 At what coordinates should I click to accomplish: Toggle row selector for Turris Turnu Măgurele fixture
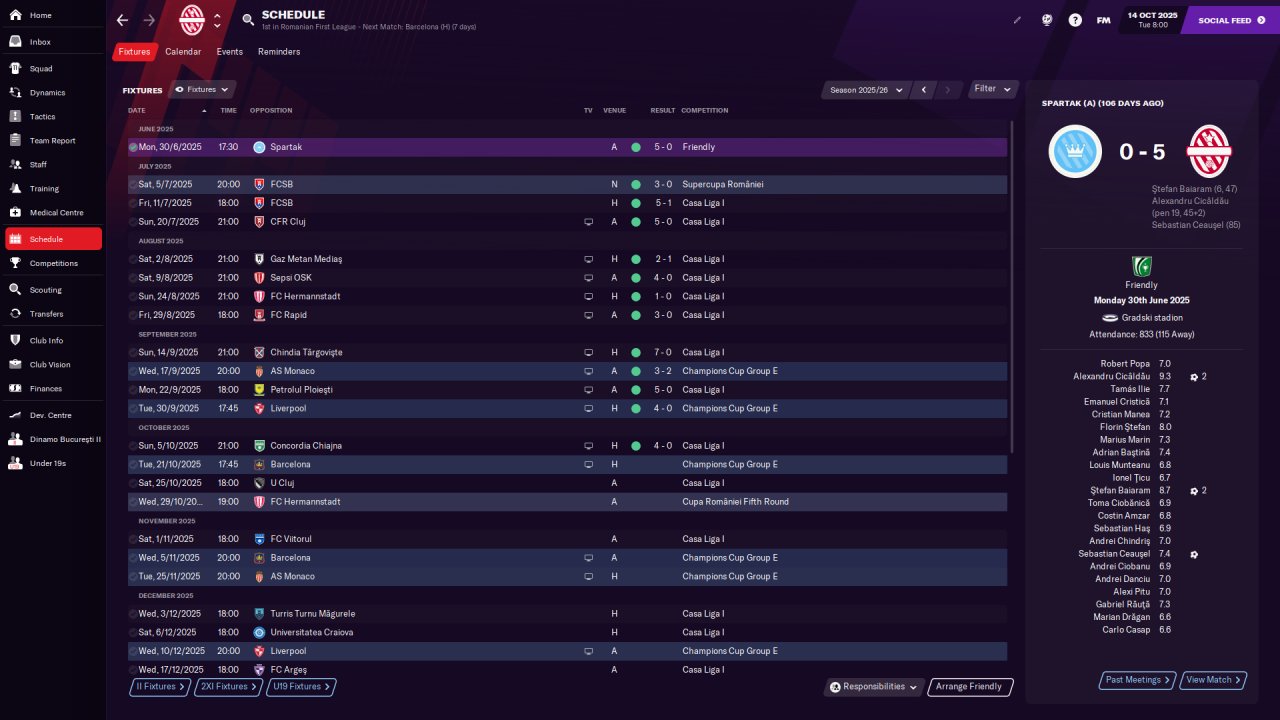click(x=133, y=614)
